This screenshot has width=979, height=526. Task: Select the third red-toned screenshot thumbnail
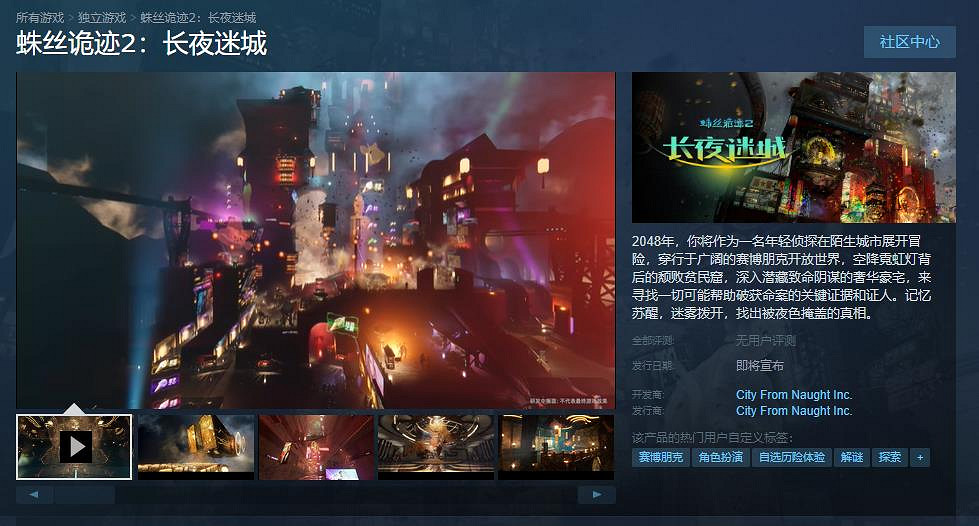point(317,447)
